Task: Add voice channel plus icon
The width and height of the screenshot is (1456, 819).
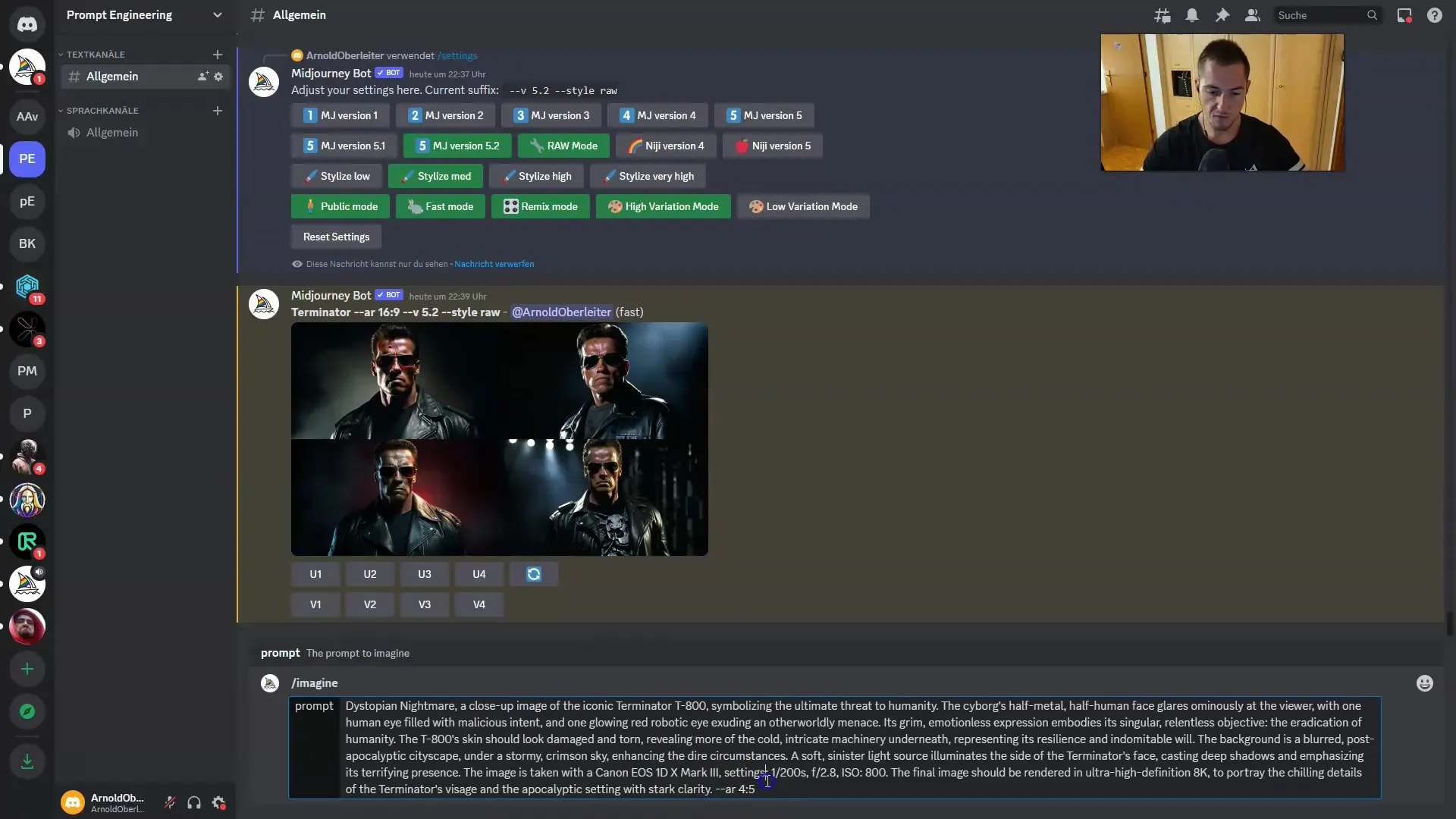Action: pyautogui.click(x=218, y=111)
